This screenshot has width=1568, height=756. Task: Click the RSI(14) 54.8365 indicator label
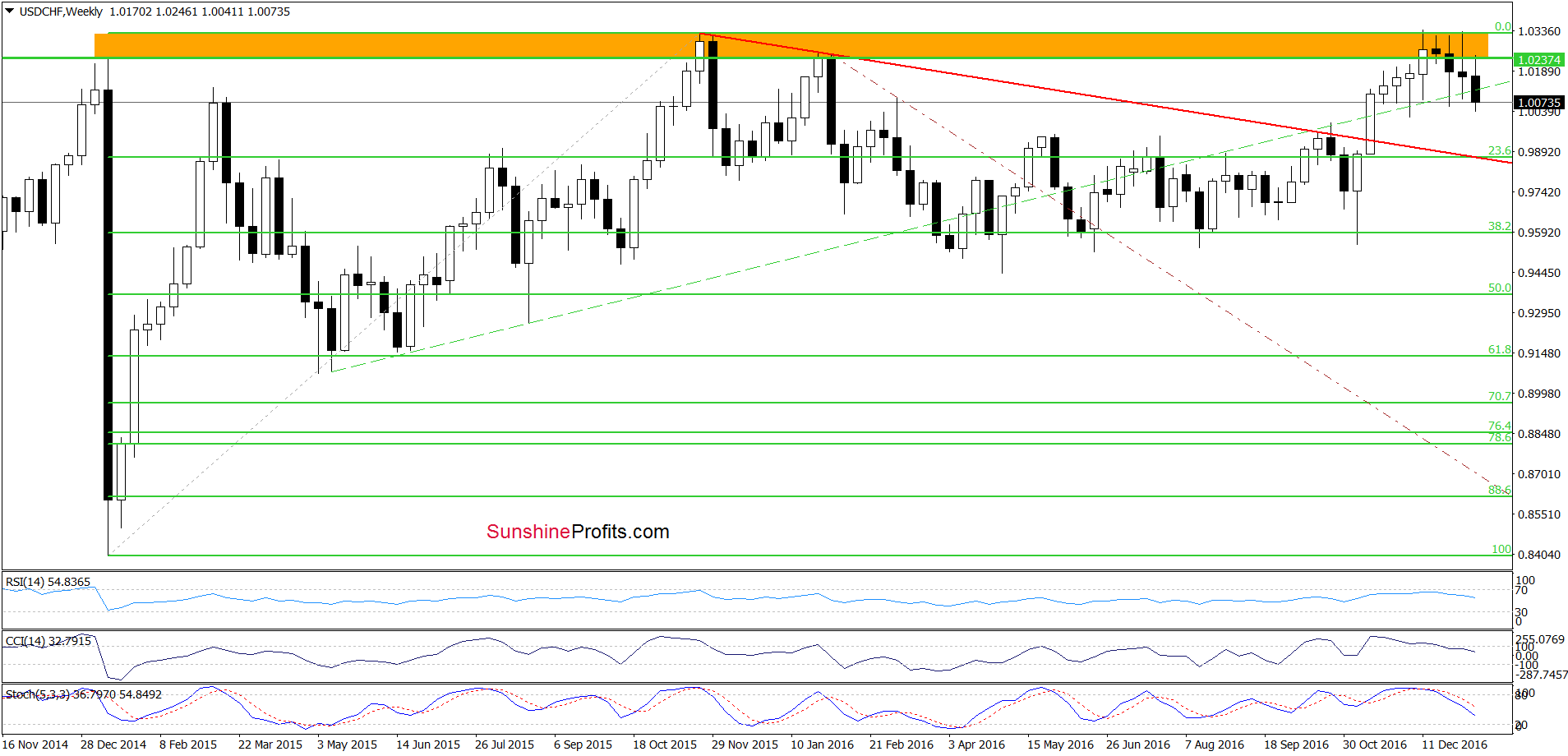[x=48, y=582]
